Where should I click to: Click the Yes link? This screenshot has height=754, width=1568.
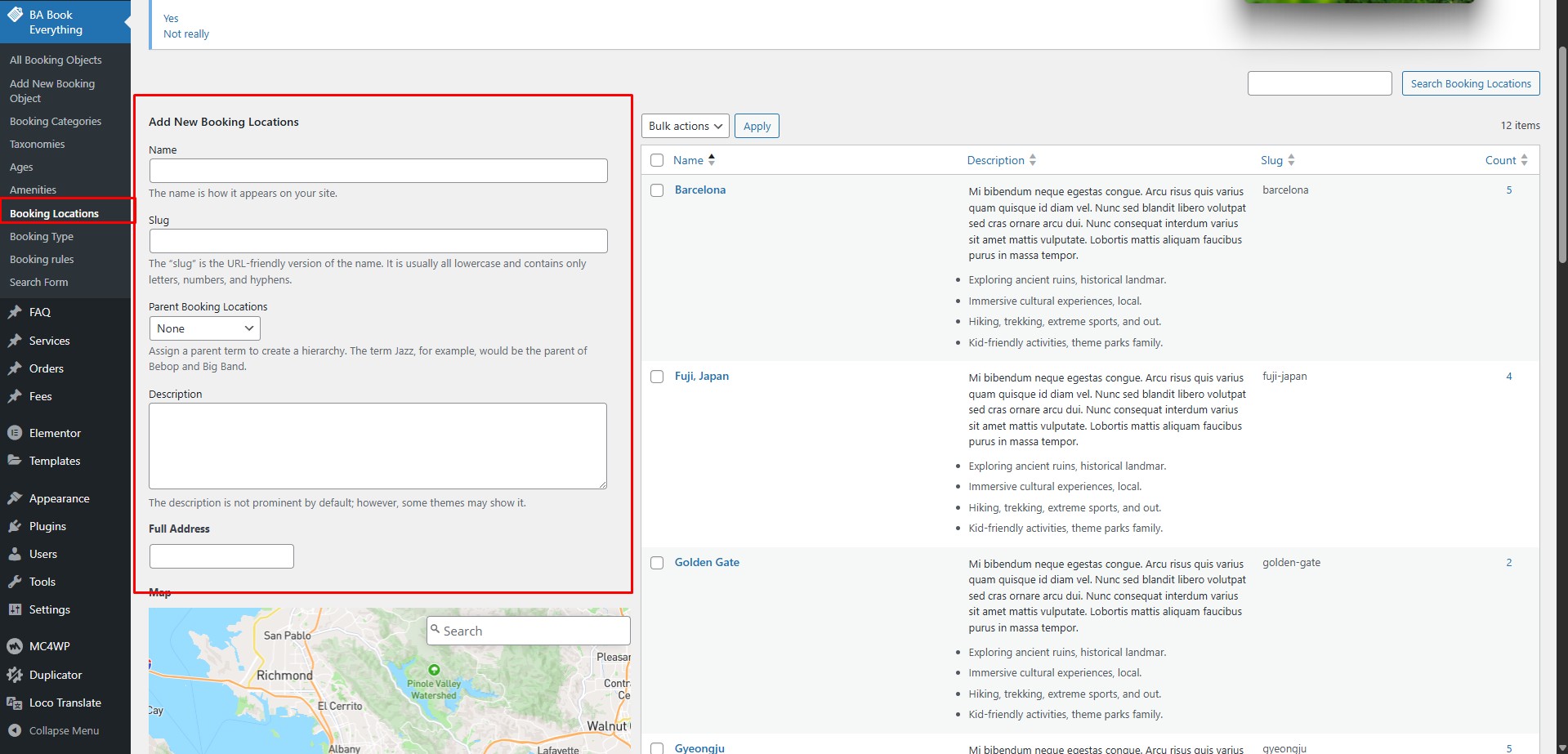pos(171,18)
